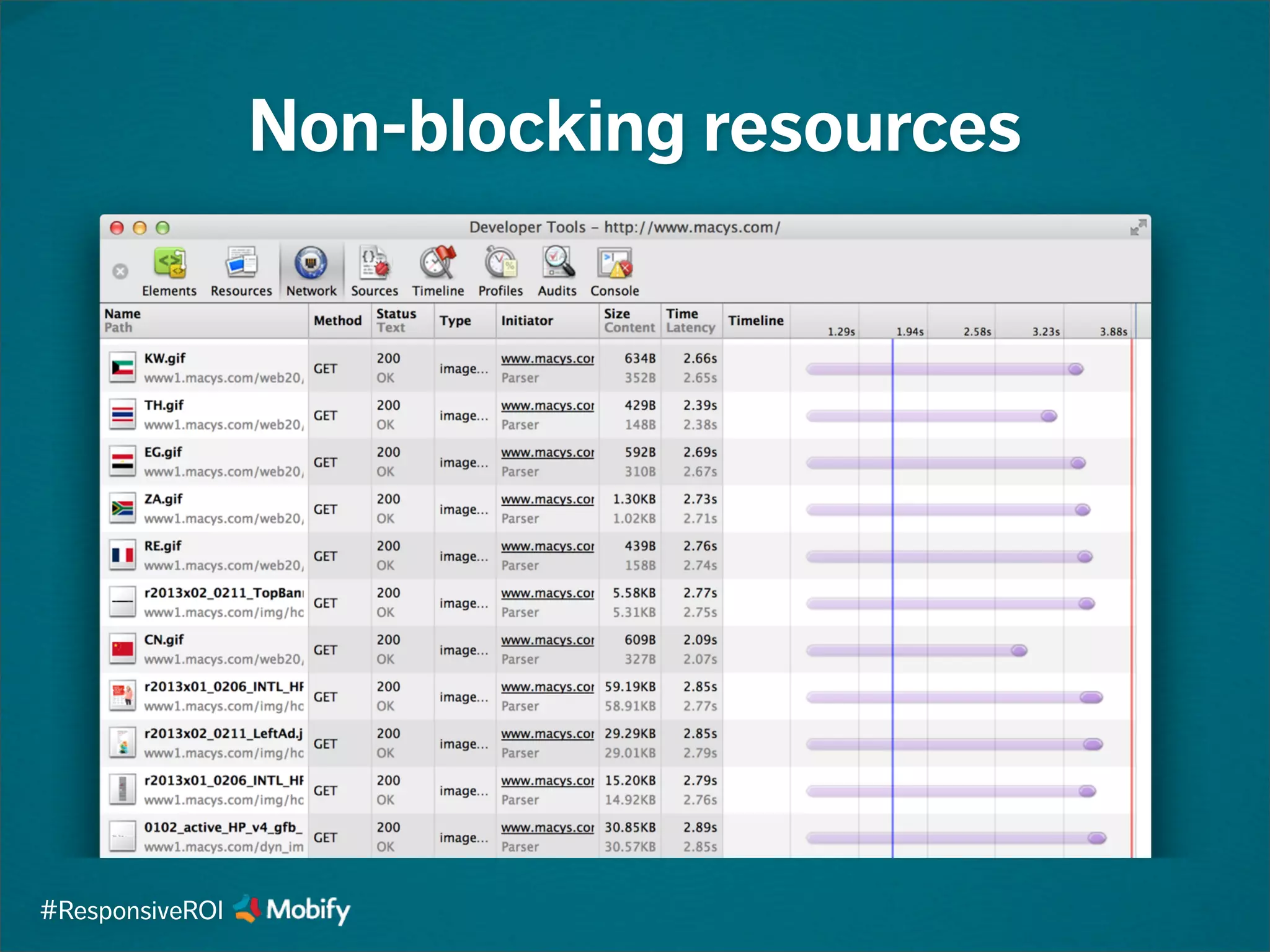Sort by the Method column header

(x=340, y=320)
